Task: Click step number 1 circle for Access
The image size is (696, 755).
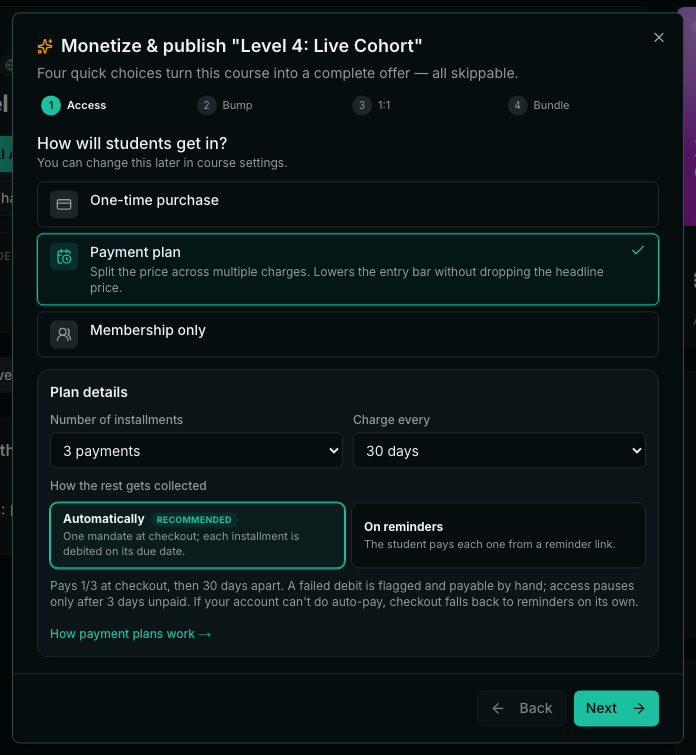Action: [x=51, y=105]
